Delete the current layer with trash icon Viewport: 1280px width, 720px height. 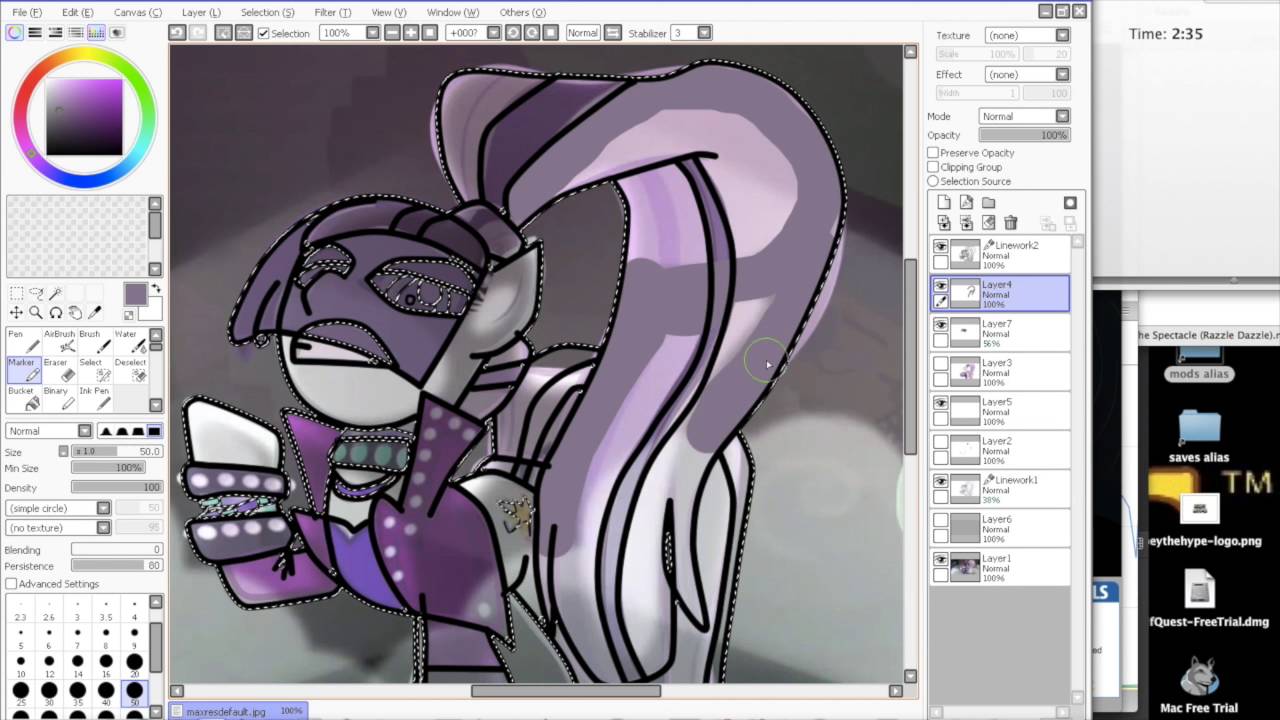(x=1010, y=223)
